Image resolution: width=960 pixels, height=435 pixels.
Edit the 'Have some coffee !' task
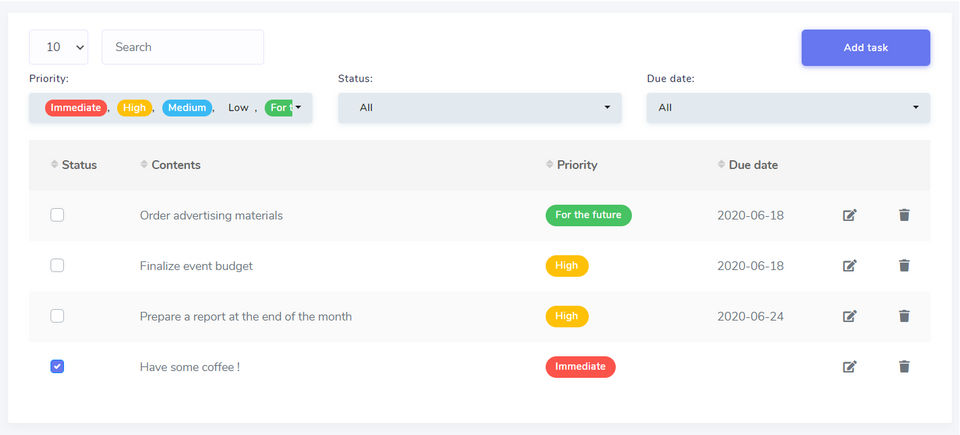(x=849, y=367)
